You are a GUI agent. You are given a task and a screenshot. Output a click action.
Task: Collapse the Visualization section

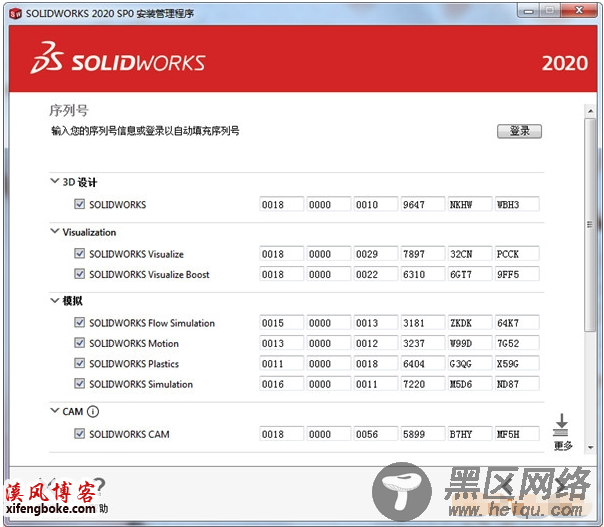coord(55,232)
